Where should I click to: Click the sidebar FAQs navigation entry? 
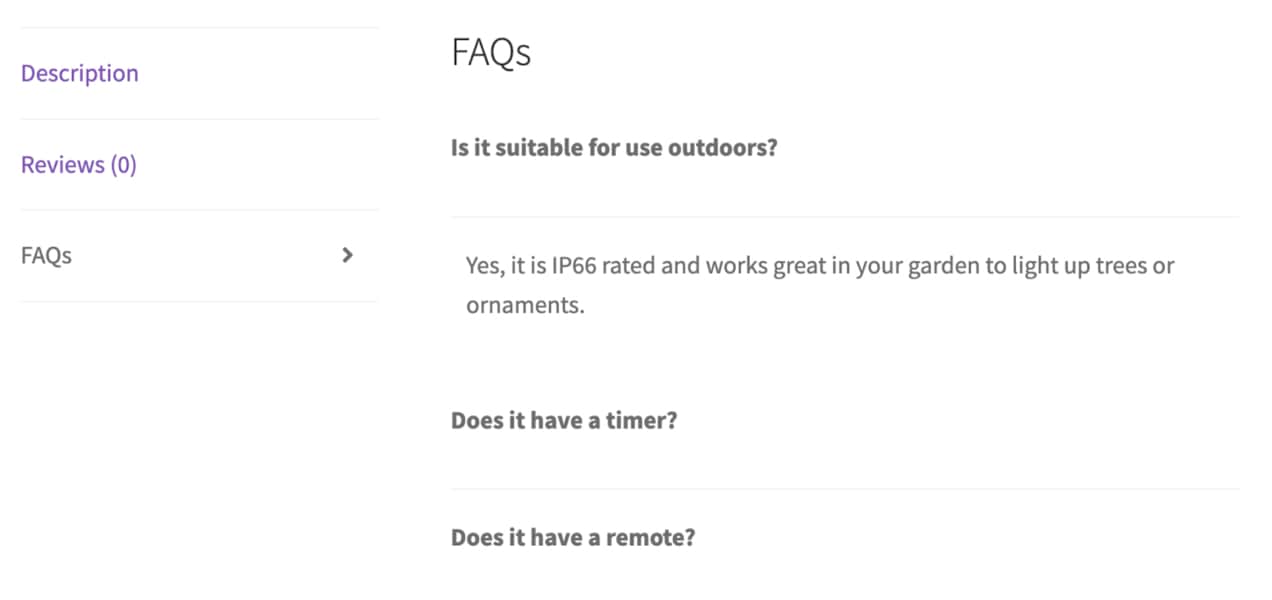point(46,255)
